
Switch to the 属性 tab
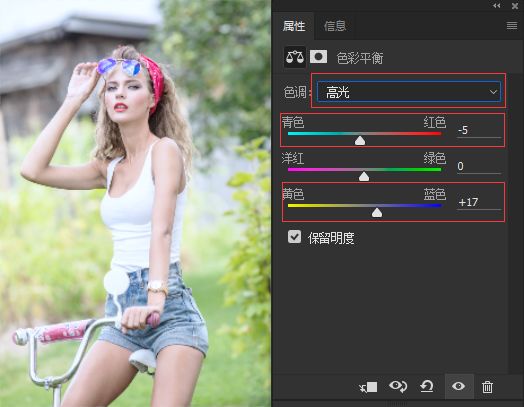point(294,26)
